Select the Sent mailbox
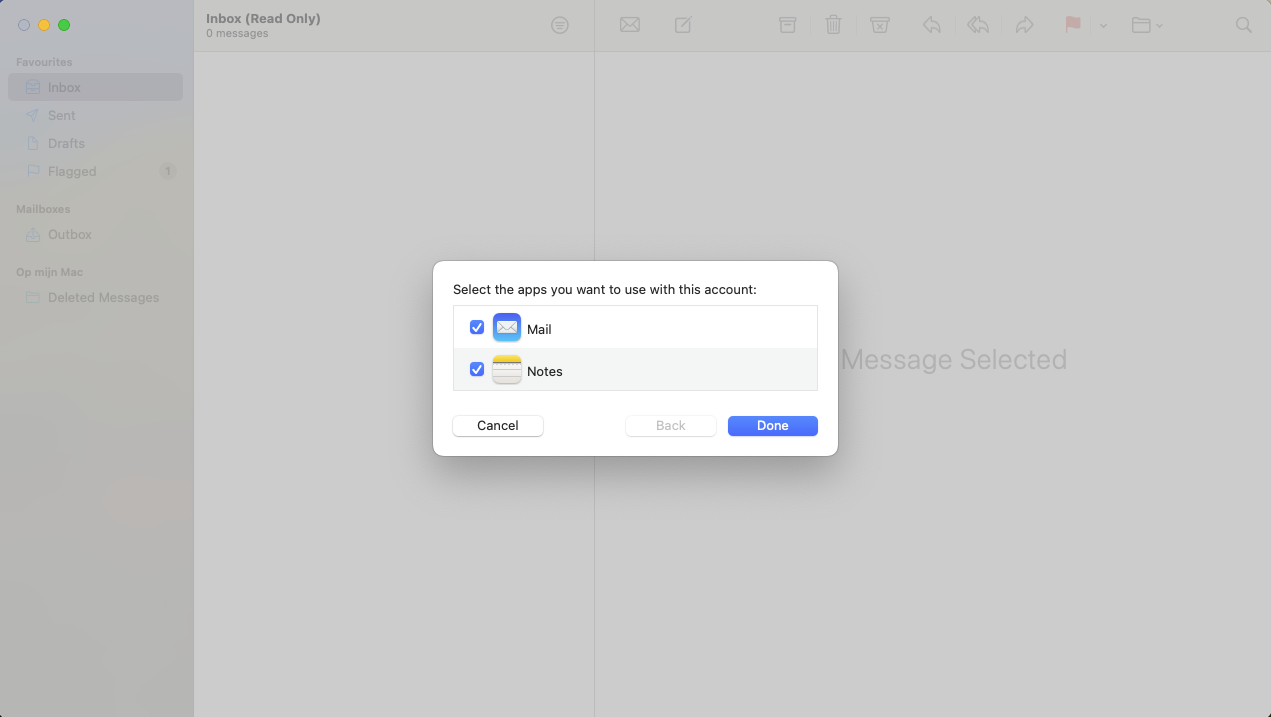This screenshot has height=717, width=1271. coord(61,115)
